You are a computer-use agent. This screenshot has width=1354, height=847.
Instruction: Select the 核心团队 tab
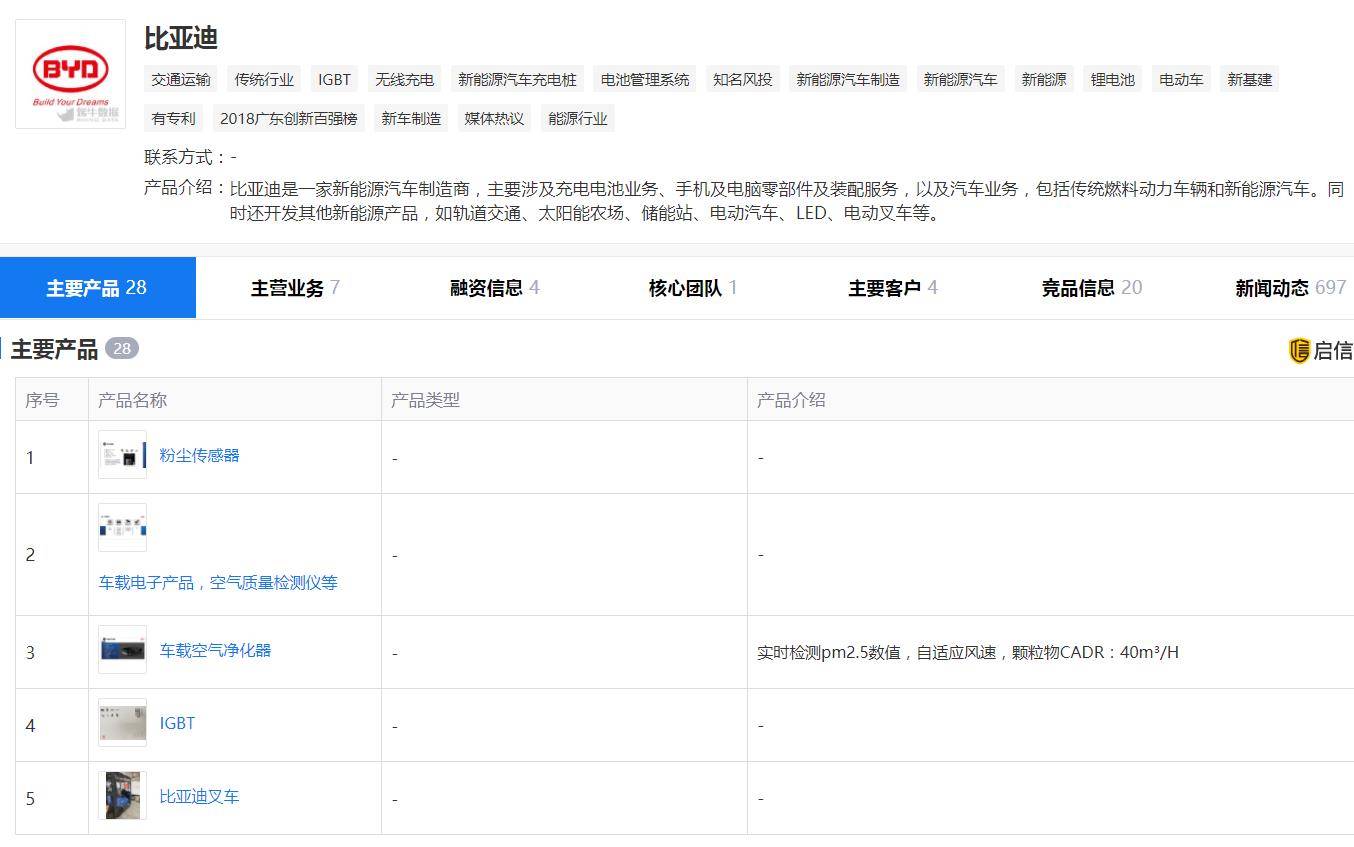tap(693, 288)
